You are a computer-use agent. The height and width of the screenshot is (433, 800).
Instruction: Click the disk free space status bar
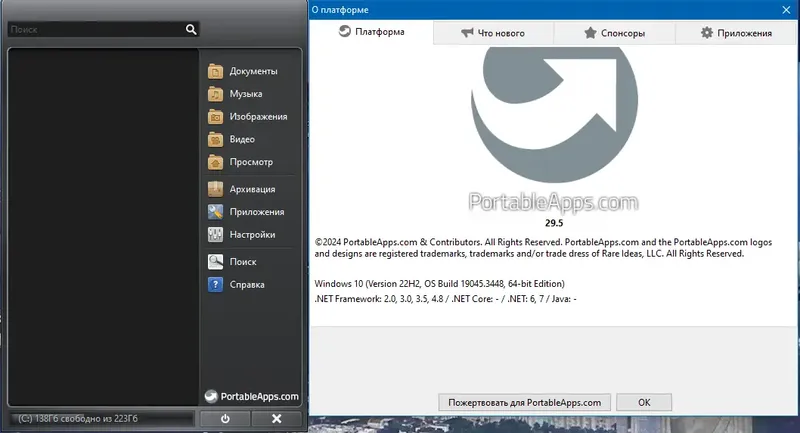[x=101, y=419]
